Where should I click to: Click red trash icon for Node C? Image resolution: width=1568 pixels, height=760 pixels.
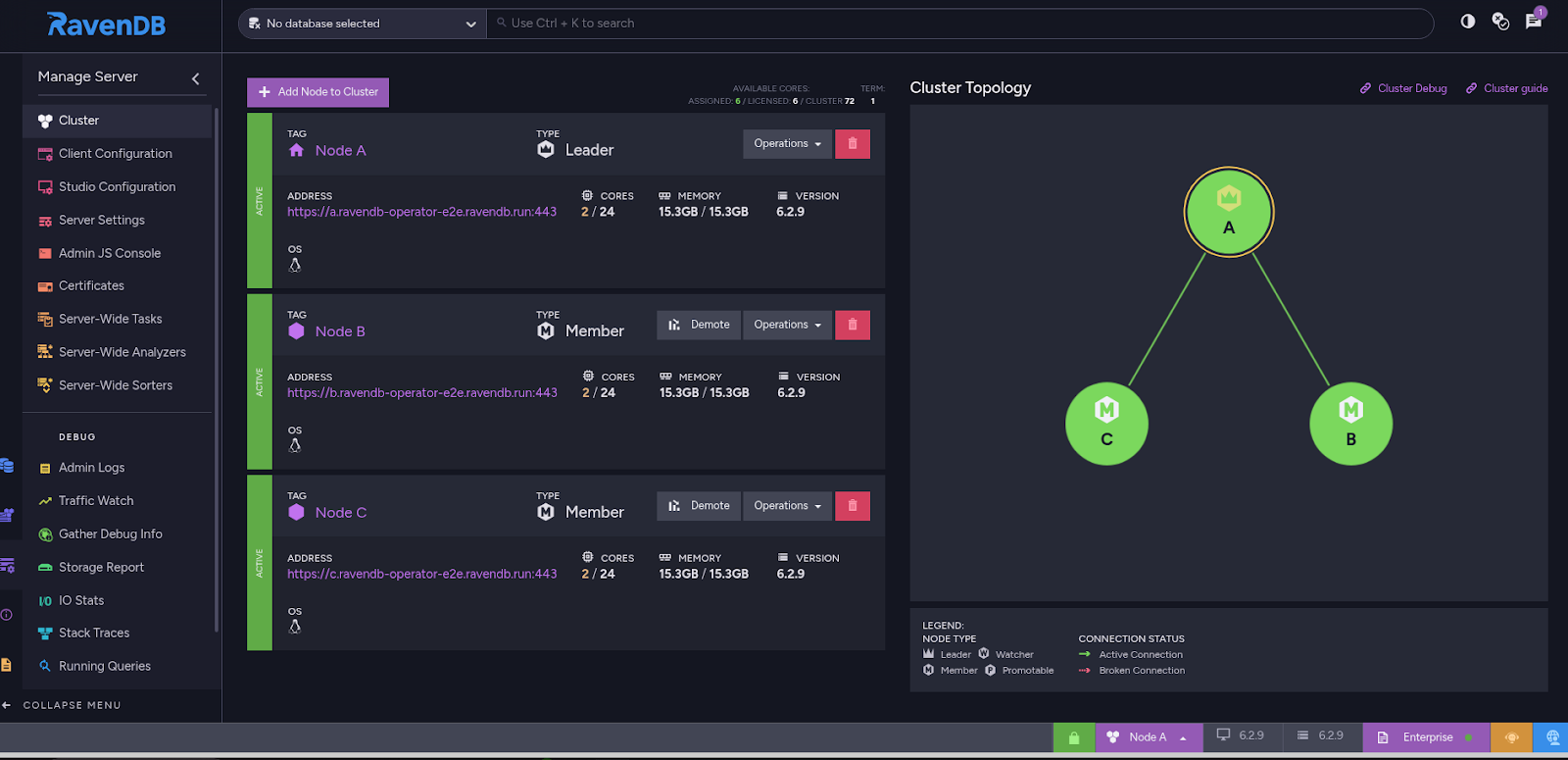click(x=853, y=506)
